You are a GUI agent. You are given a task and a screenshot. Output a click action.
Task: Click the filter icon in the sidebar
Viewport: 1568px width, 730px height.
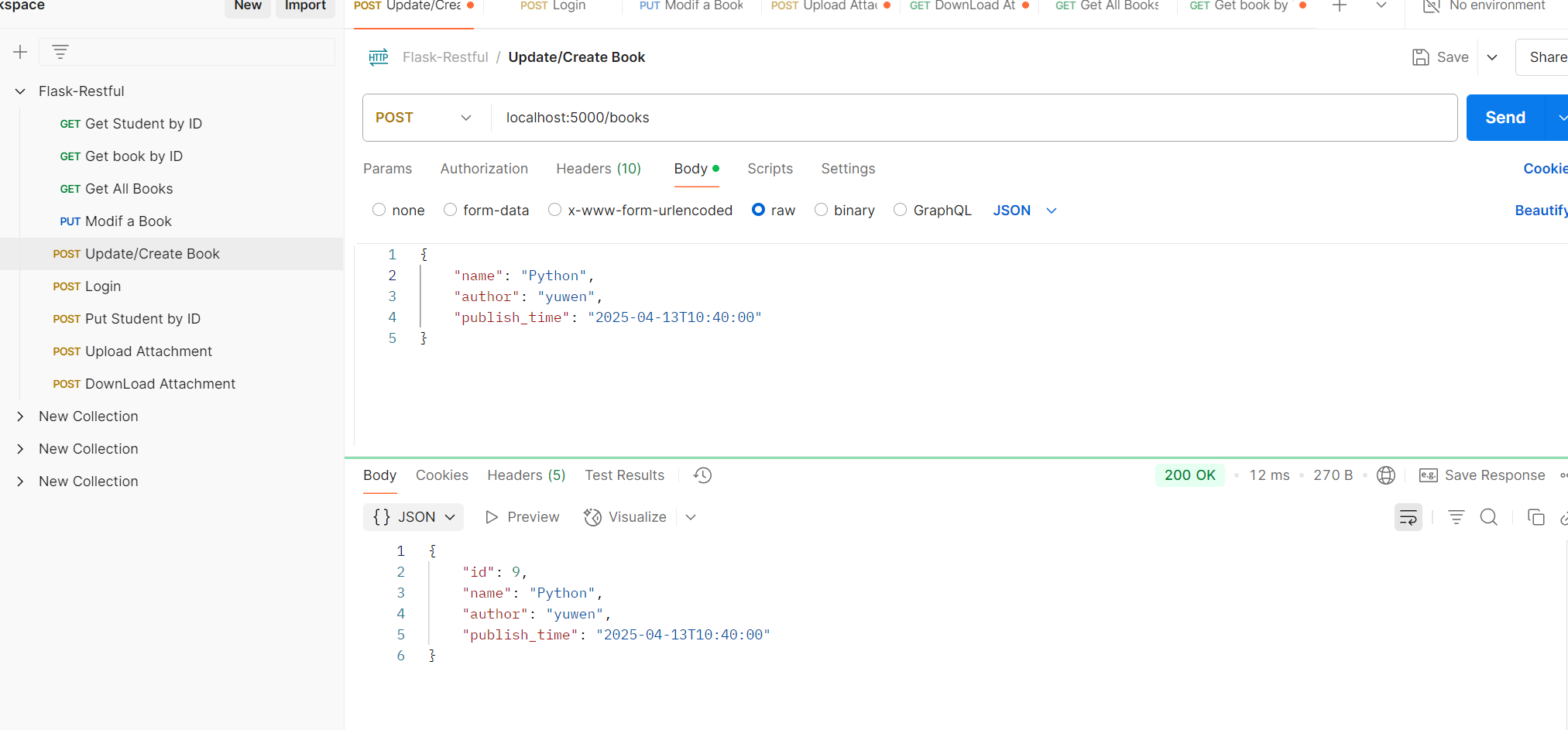[x=60, y=52]
